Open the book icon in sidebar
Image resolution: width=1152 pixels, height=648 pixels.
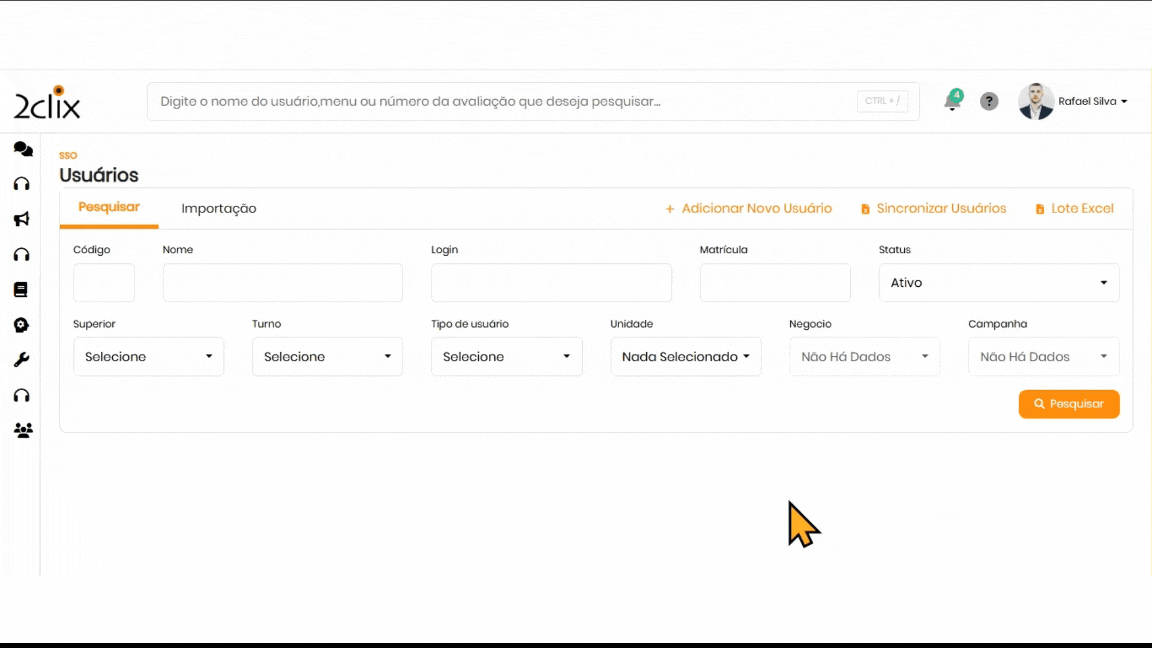pos(21,290)
